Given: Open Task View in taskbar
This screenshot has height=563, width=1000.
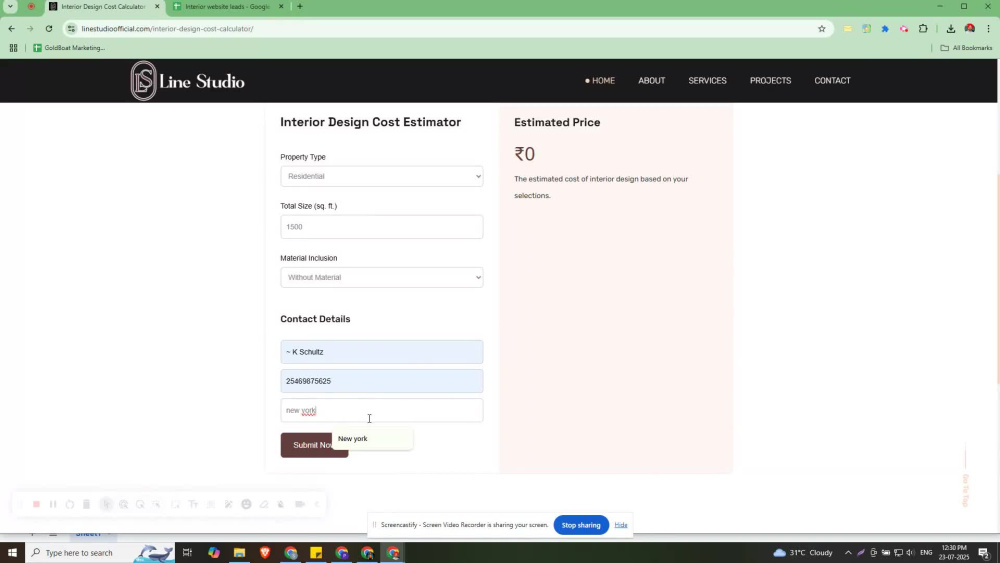Looking at the screenshot, I should coord(187,553).
